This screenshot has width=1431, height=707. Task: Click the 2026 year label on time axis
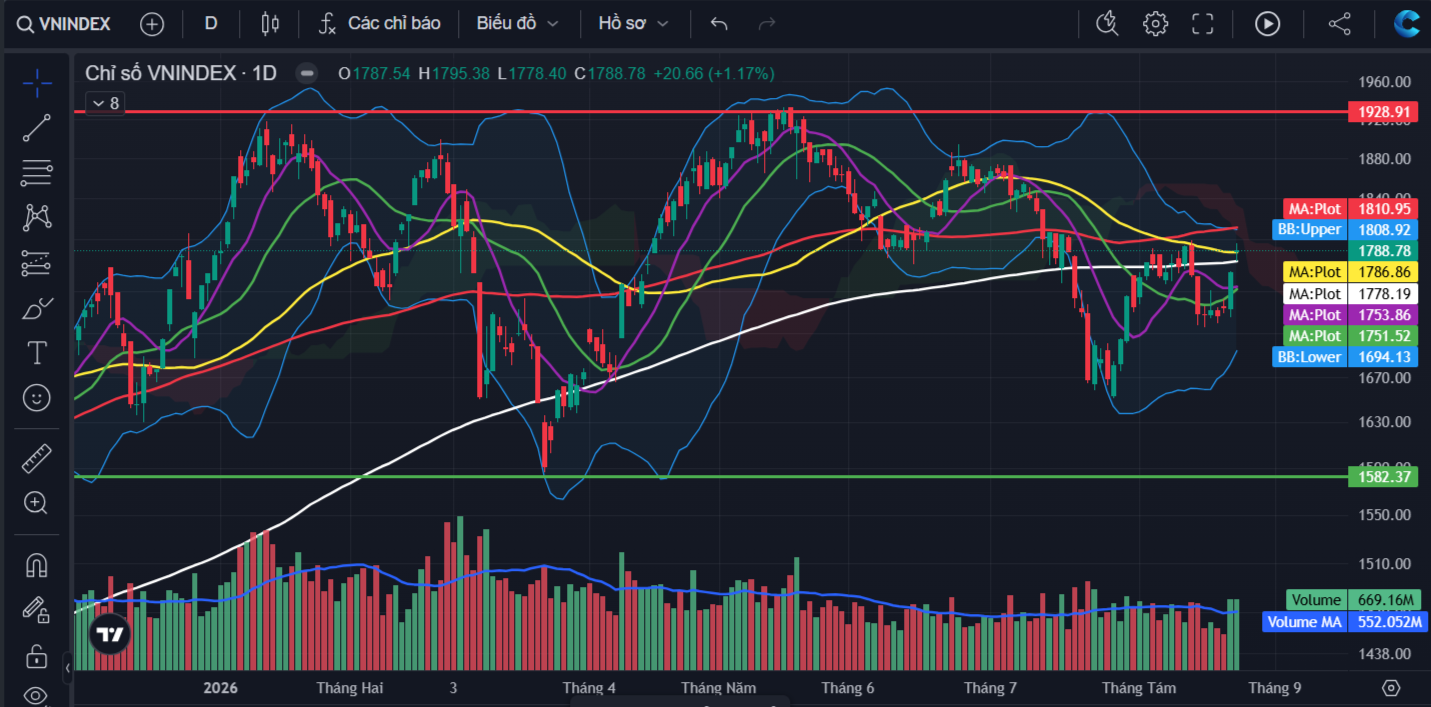point(221,688)
